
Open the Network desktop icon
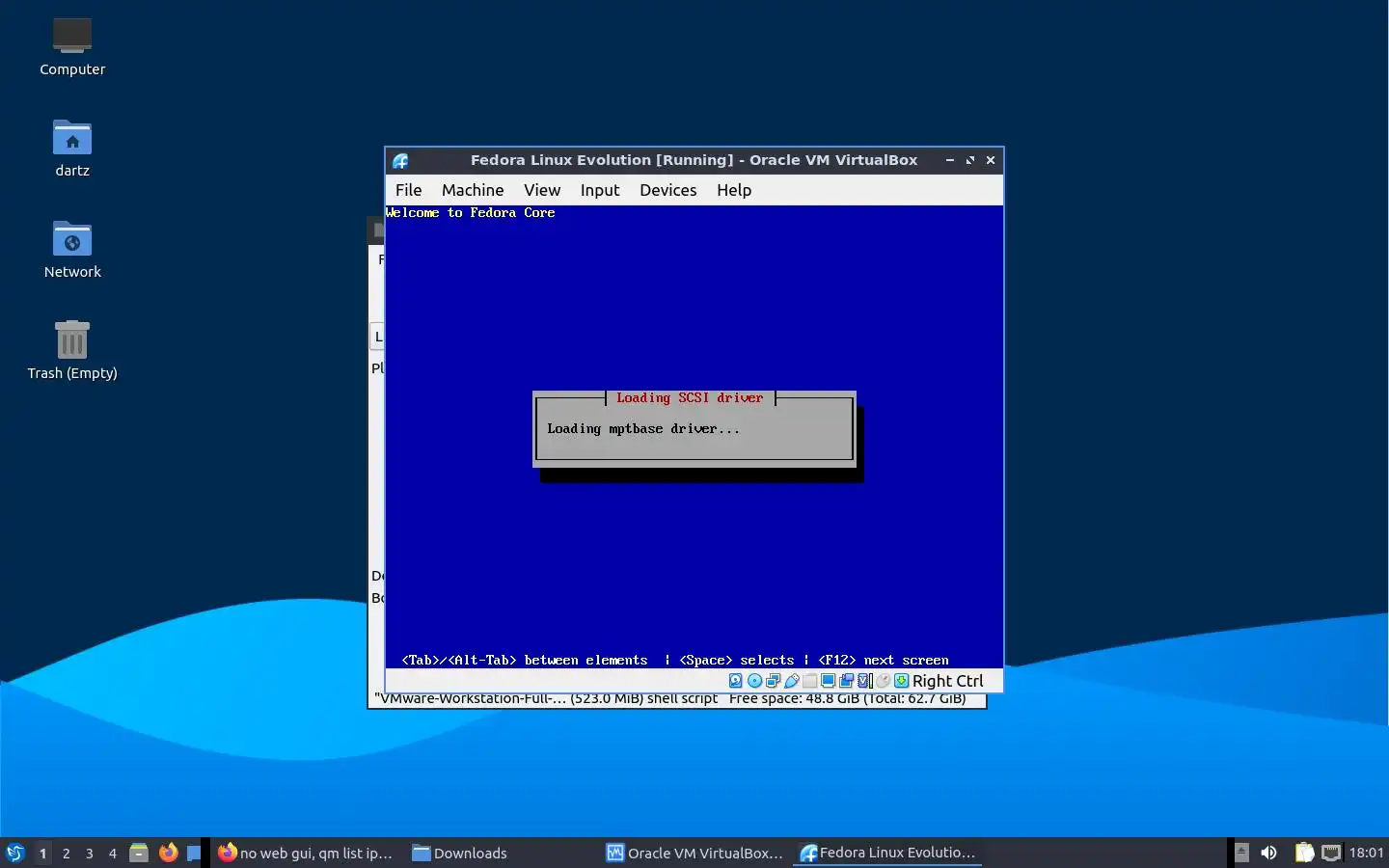[x=72, y=250]
